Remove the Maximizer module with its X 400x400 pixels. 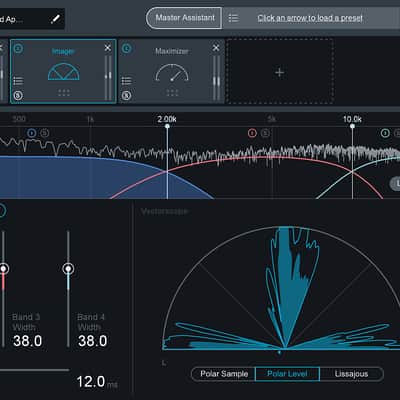[x=216, y=48]
